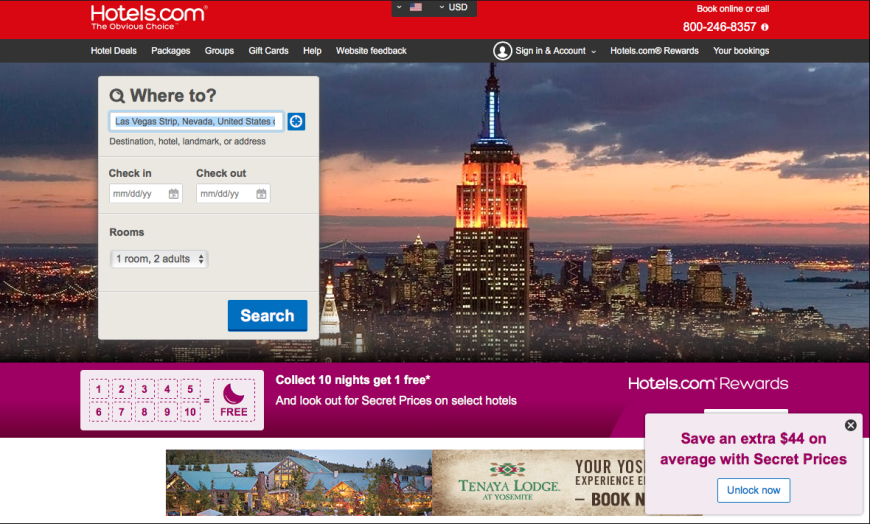Open Hotel Deals menu item
The width and height of the screenshot is (870, 524).
tap(114, 51)
